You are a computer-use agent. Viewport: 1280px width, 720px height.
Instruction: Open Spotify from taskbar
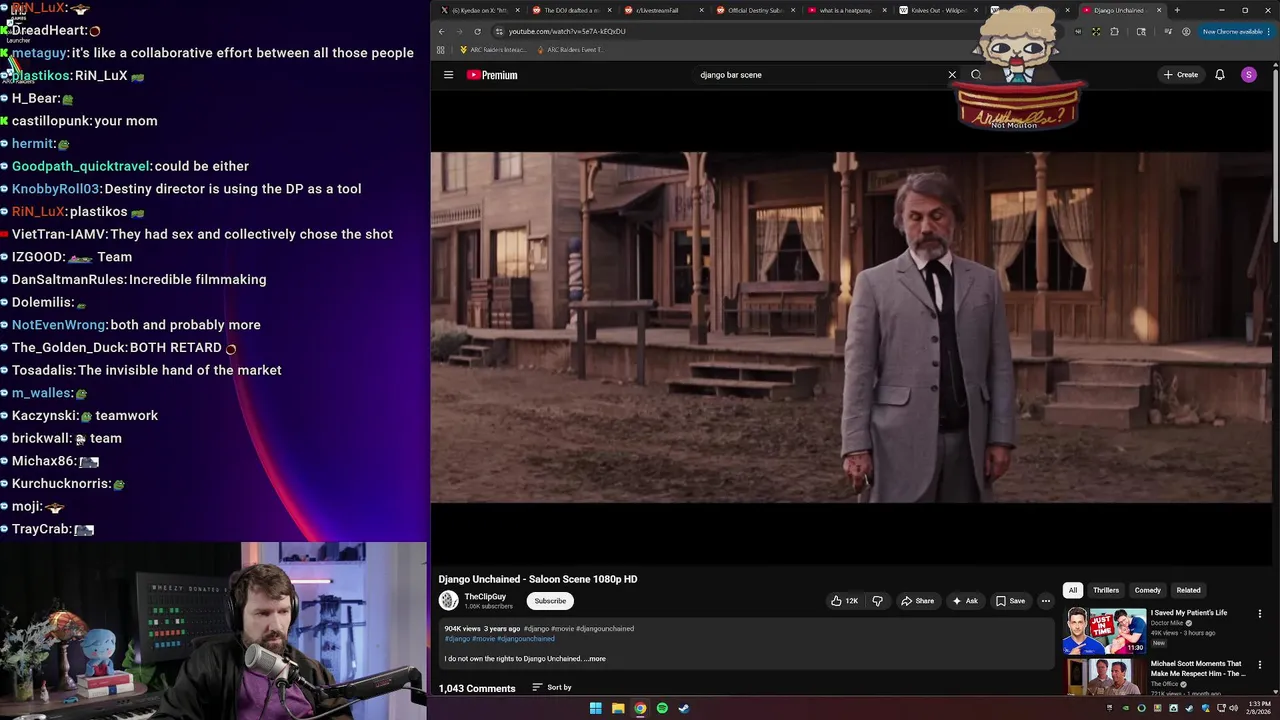pyautogui.click(x=662, y=708)
